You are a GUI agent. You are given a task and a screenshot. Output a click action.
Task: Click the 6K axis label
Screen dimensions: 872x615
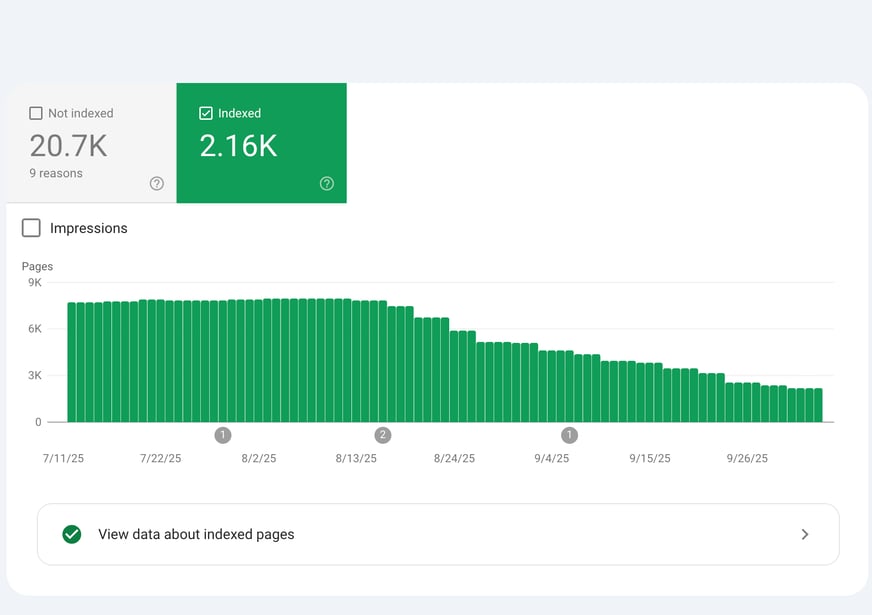34,329
